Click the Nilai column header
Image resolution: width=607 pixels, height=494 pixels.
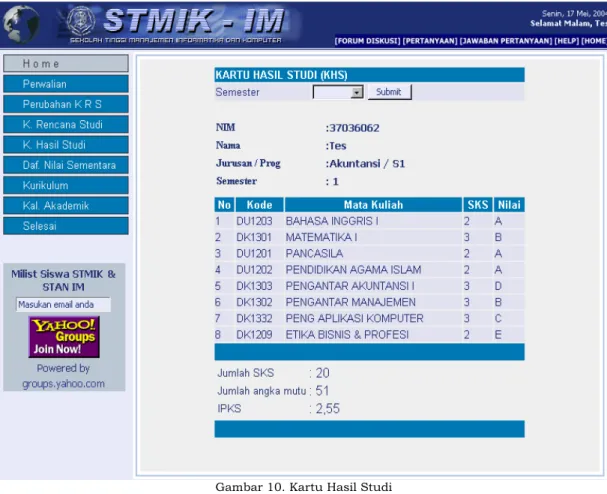point(509,204)
